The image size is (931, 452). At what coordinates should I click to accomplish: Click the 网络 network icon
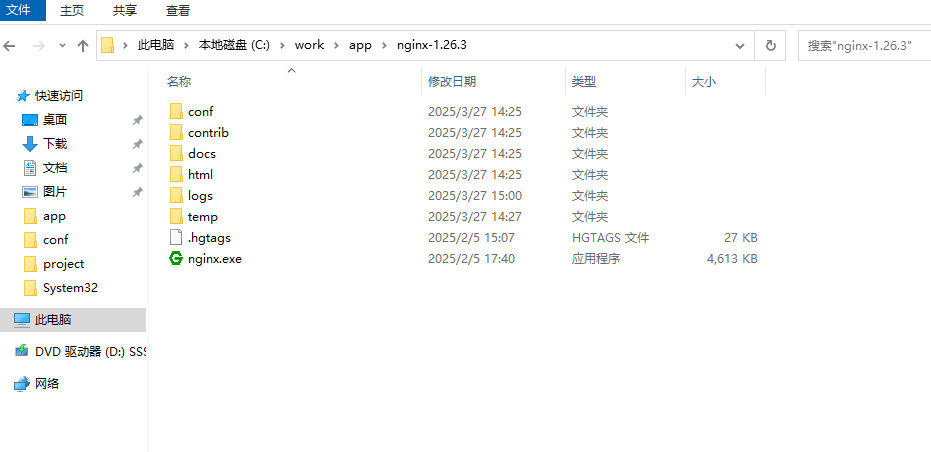[x=21, y=384]
